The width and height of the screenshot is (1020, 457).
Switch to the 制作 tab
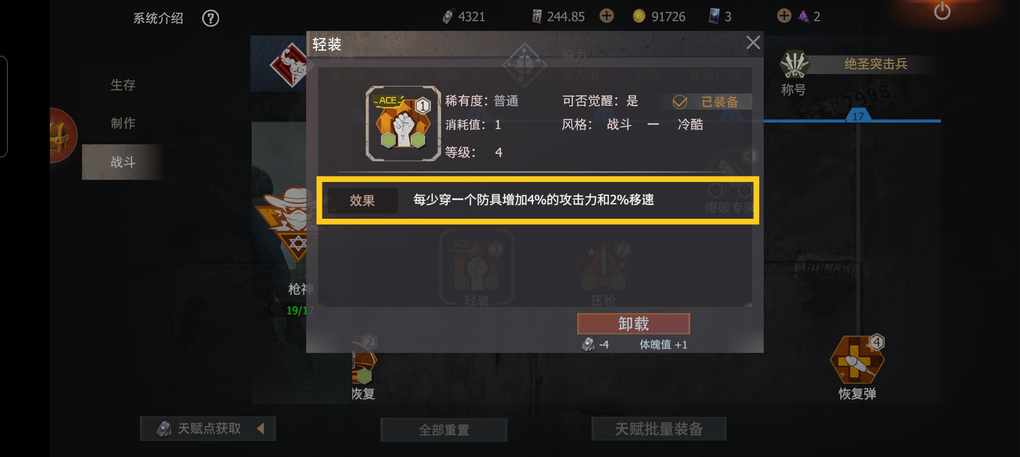pos(122,123)
